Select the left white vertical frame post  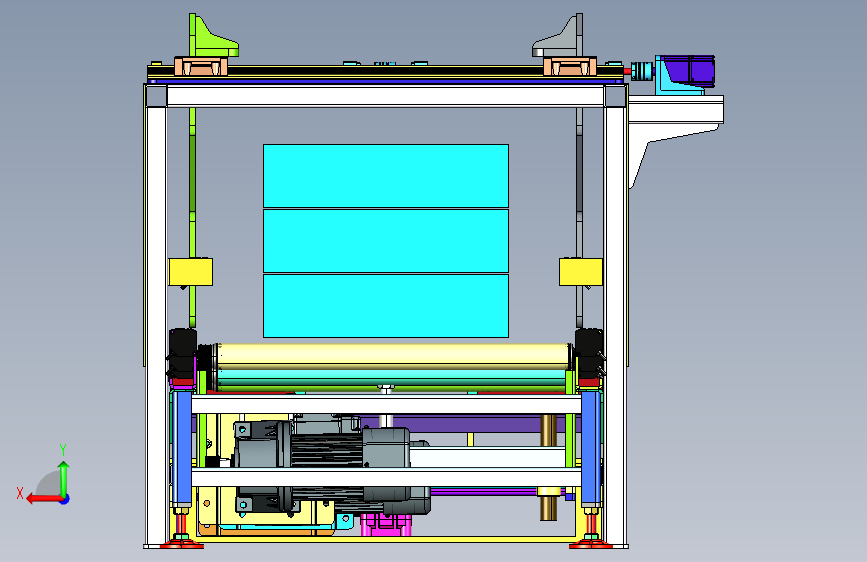156,324
